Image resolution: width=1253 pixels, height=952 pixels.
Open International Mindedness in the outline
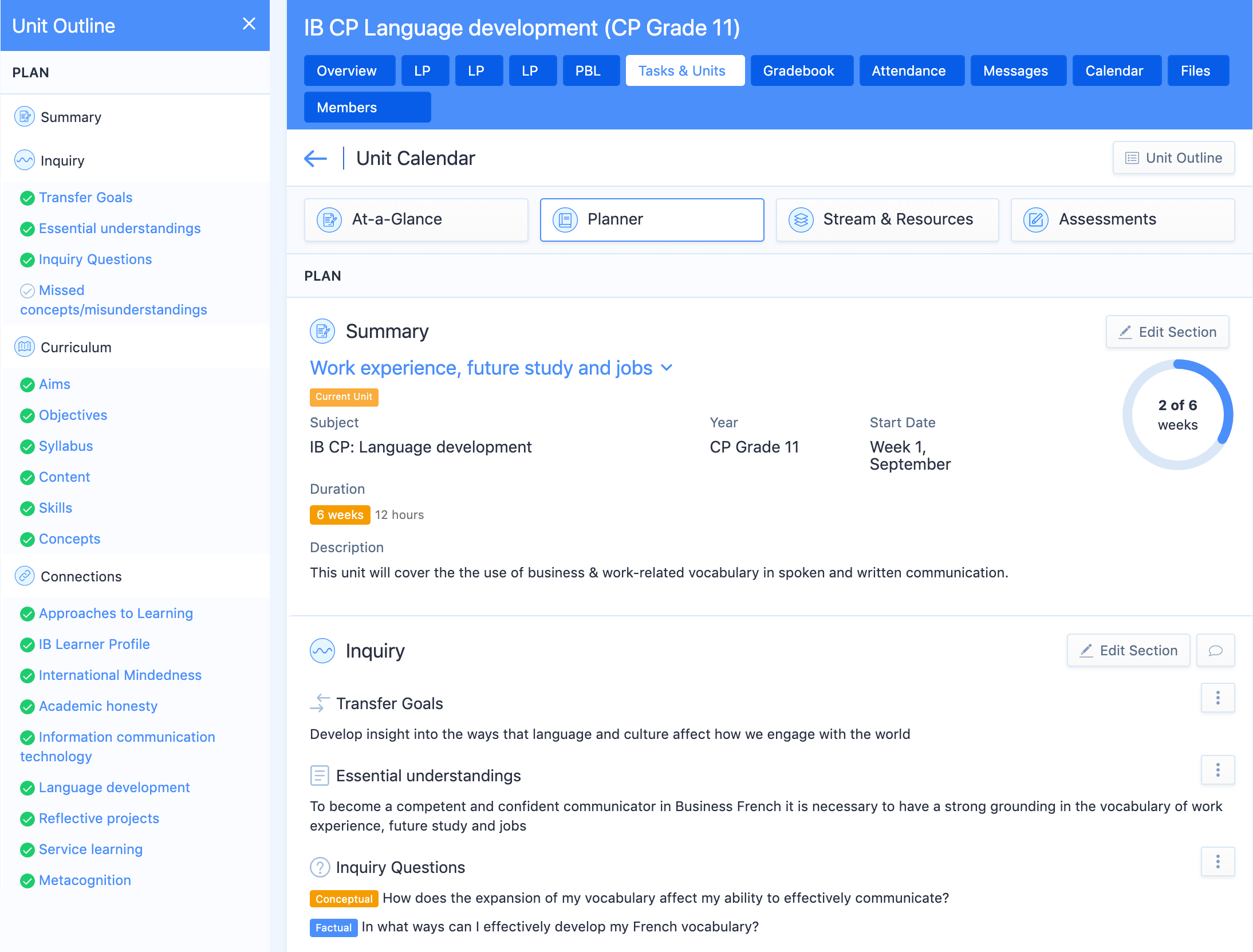coord(120,675)
